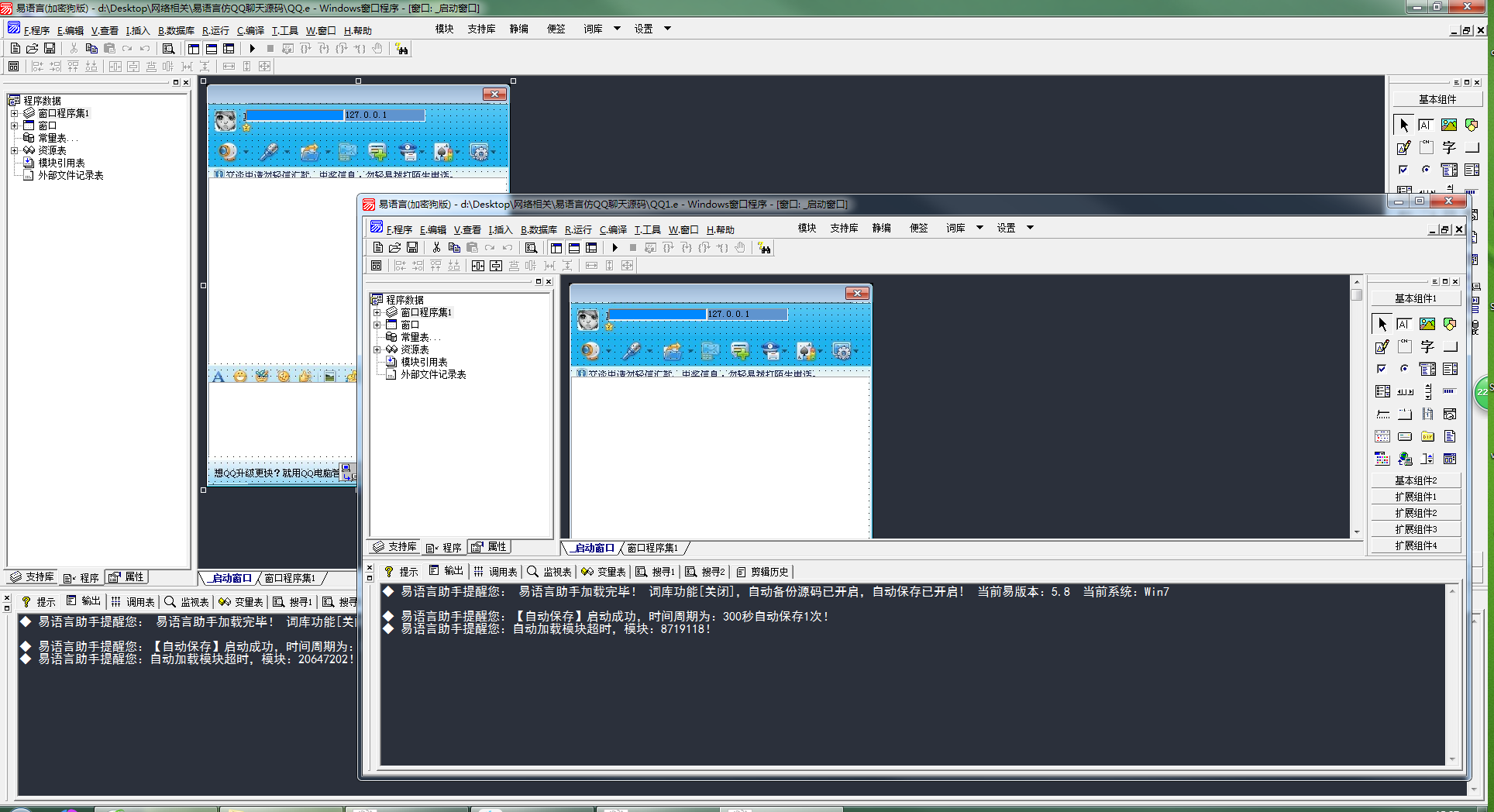Select color palette component in front component box
1494x812 pixels.
click(x=1382, y=459)
